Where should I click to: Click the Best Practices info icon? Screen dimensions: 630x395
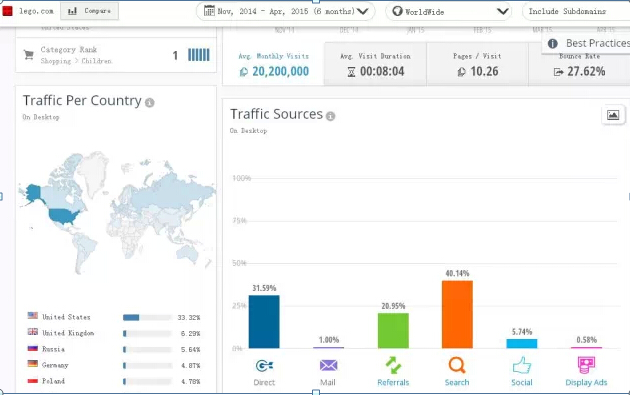pyautogui.click(x=552, y=43)
